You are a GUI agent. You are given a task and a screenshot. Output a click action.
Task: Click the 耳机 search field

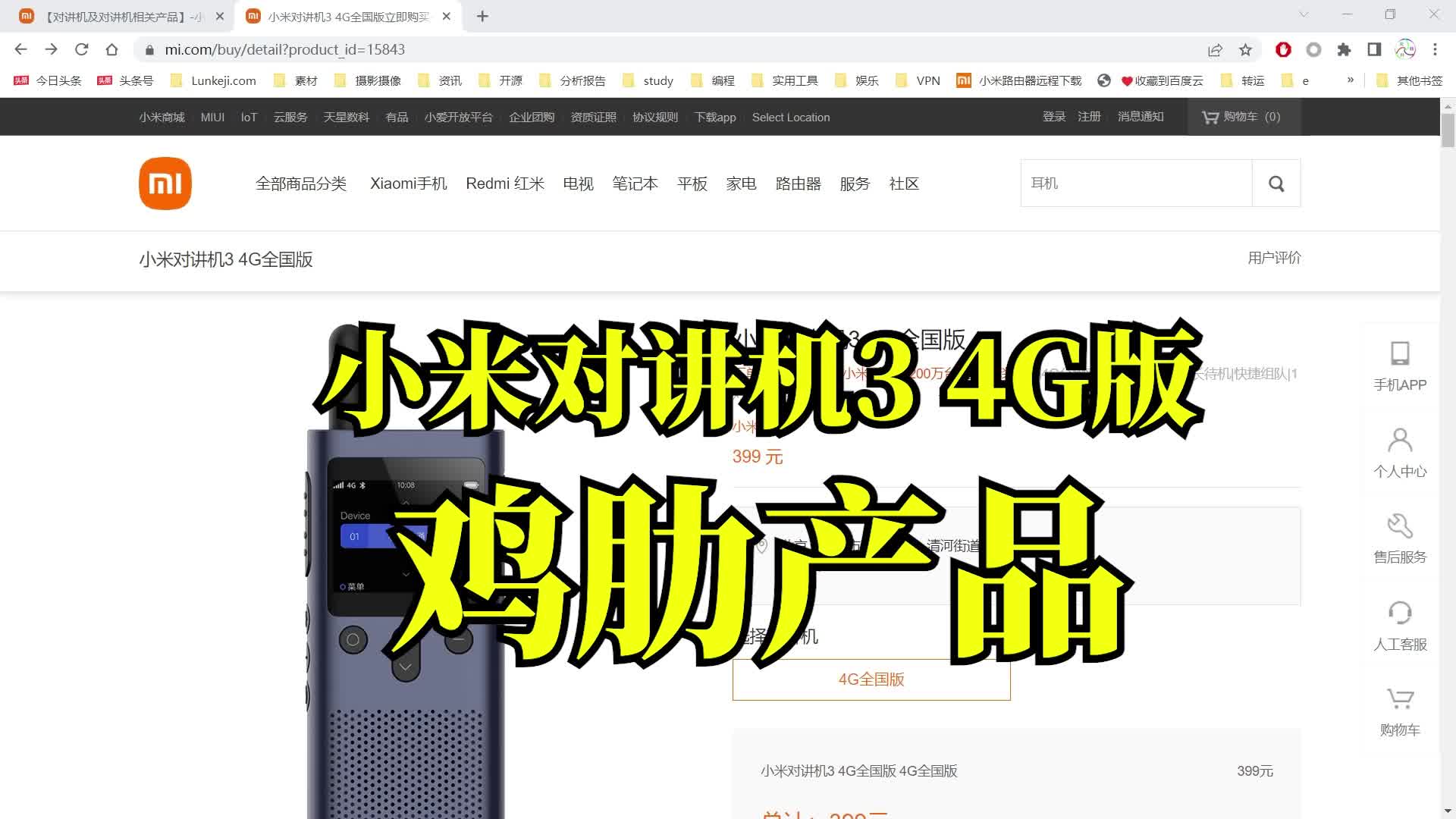click(x=1137, y=184)
